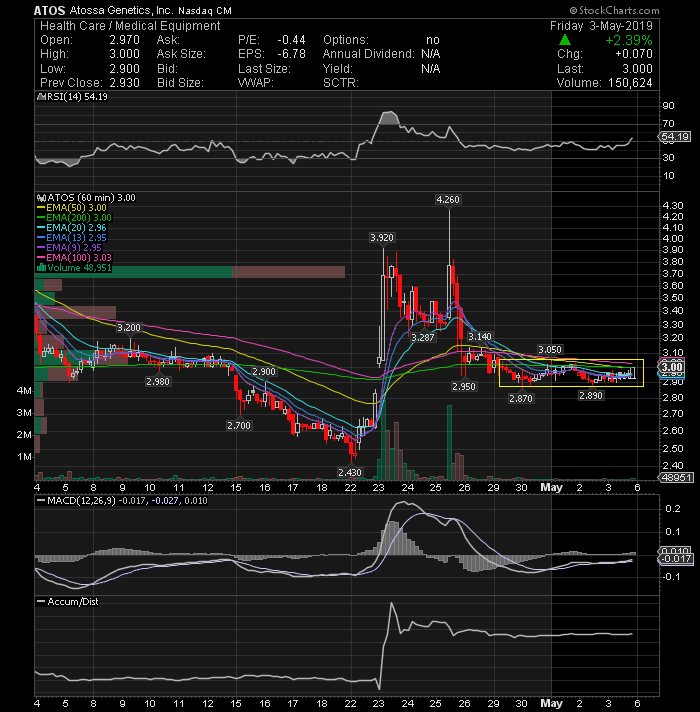Click the 3.920 high price label

(382, 238)
